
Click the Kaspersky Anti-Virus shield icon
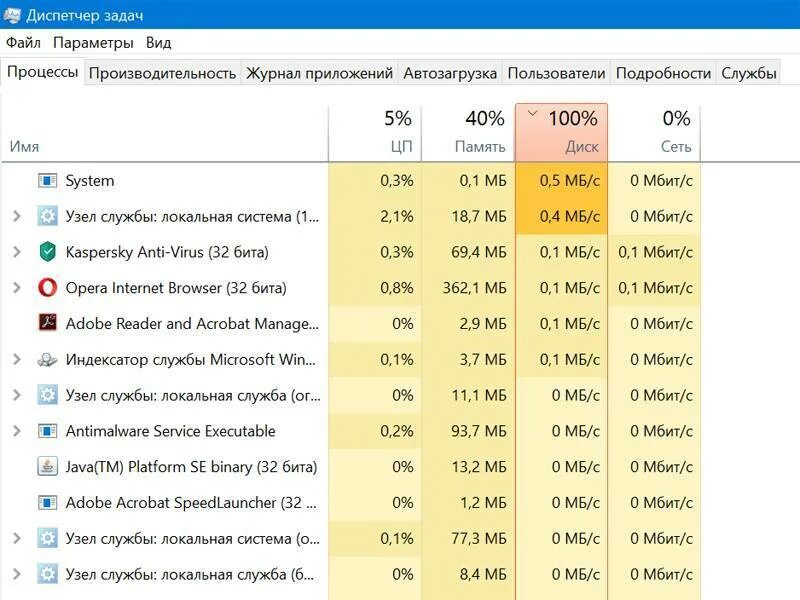(x=47, y=252)
